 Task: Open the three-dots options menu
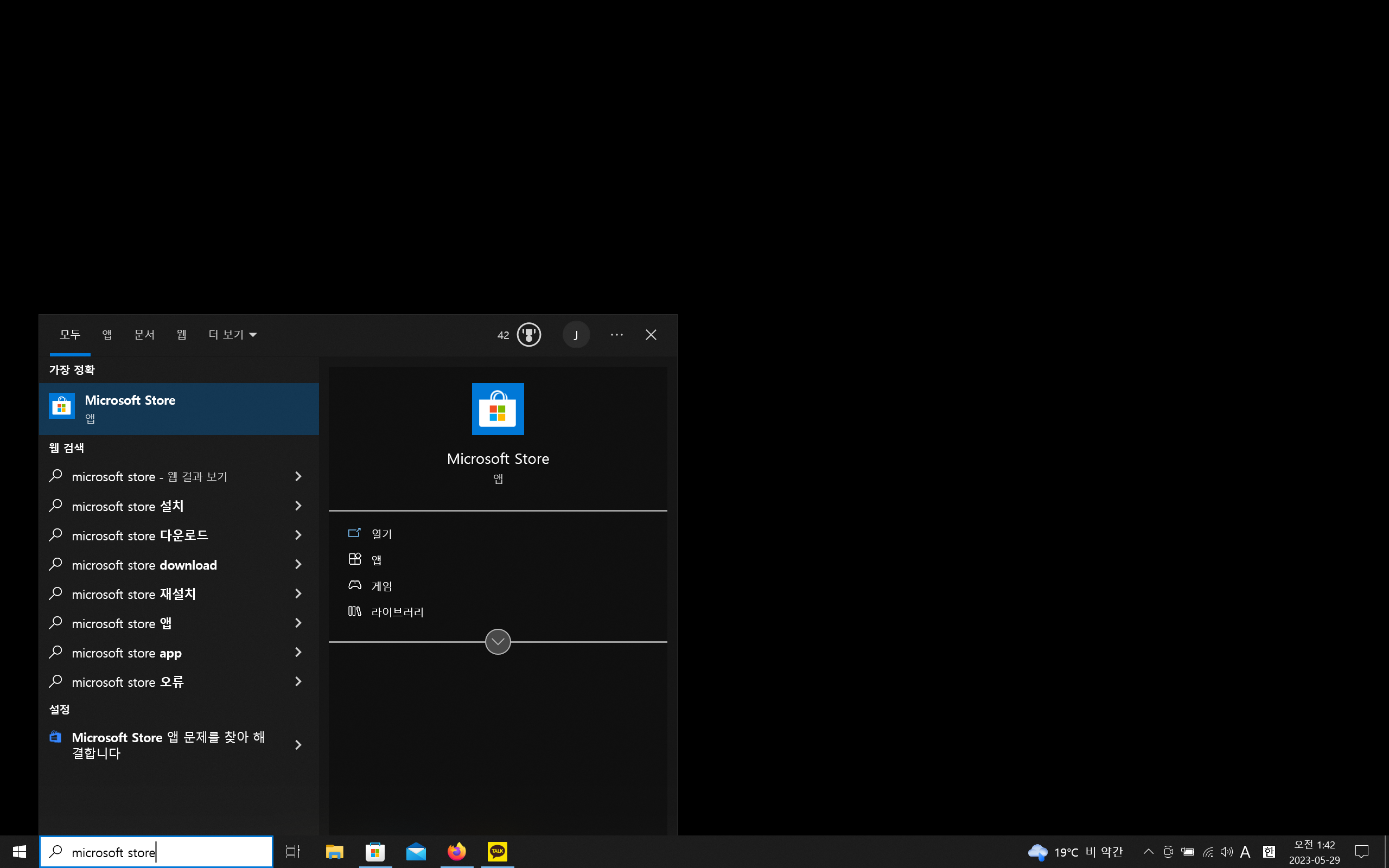click(616, 335)
